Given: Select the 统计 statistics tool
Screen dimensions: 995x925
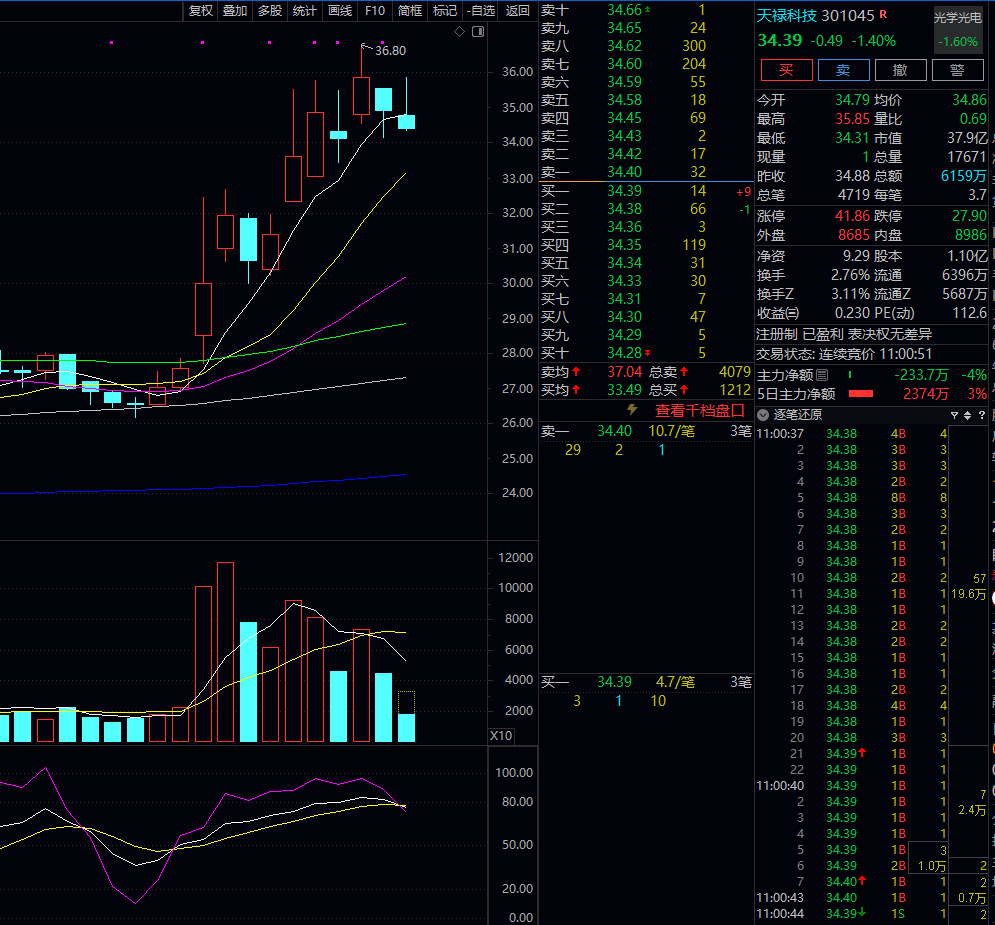Looking at the screenshot, I should tap(305, 11).
